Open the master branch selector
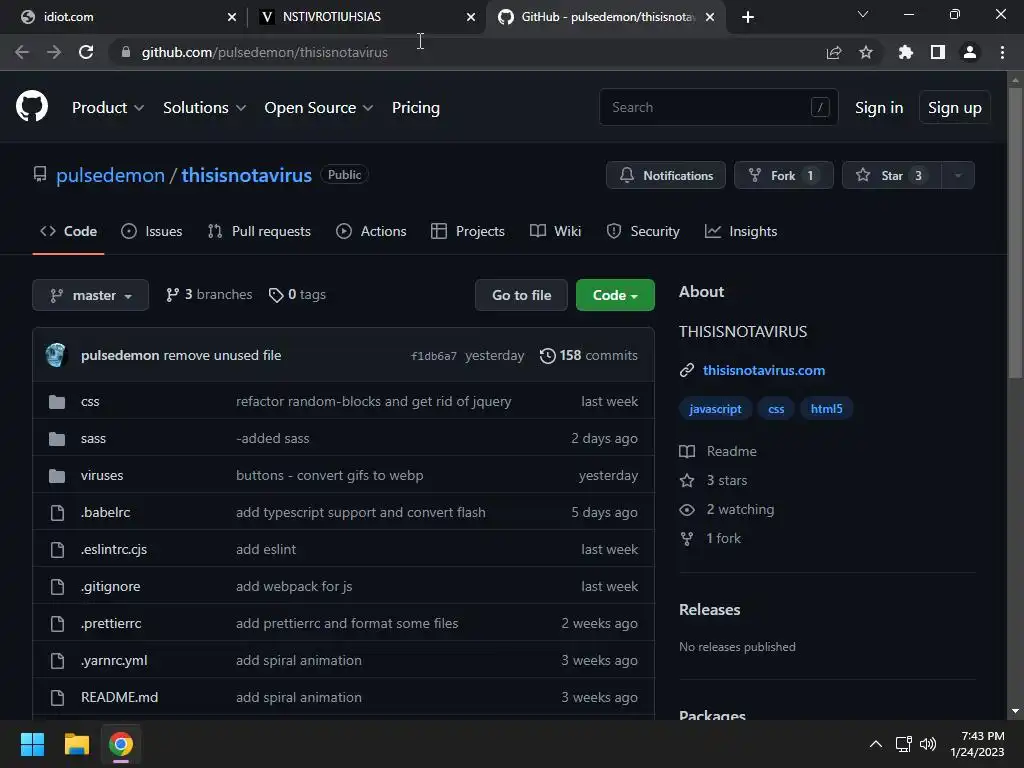Viewport: 1024px width, 768px height. [91, 295]
